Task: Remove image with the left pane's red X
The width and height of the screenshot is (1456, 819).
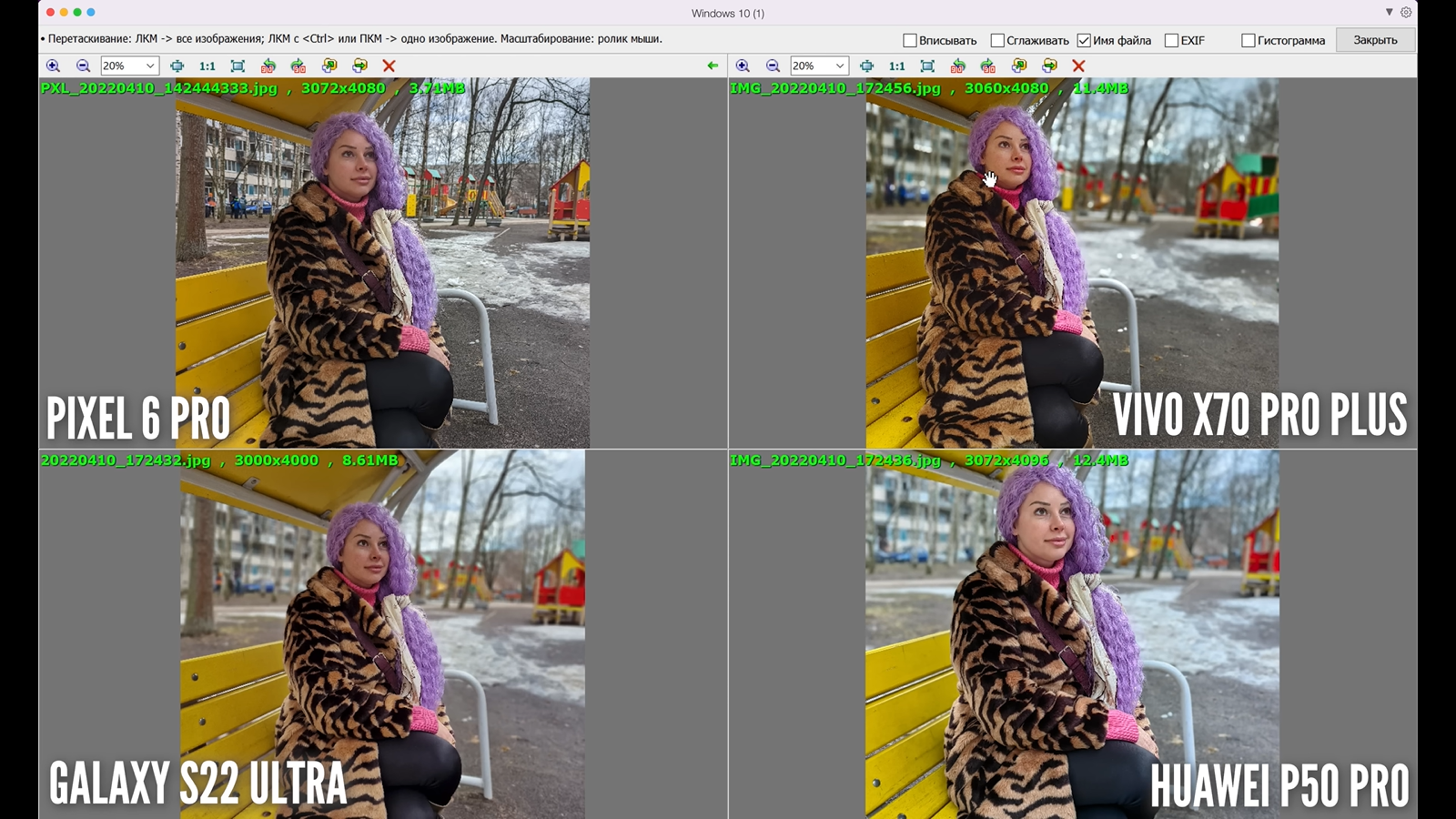Action: click(x=389, y=66)
